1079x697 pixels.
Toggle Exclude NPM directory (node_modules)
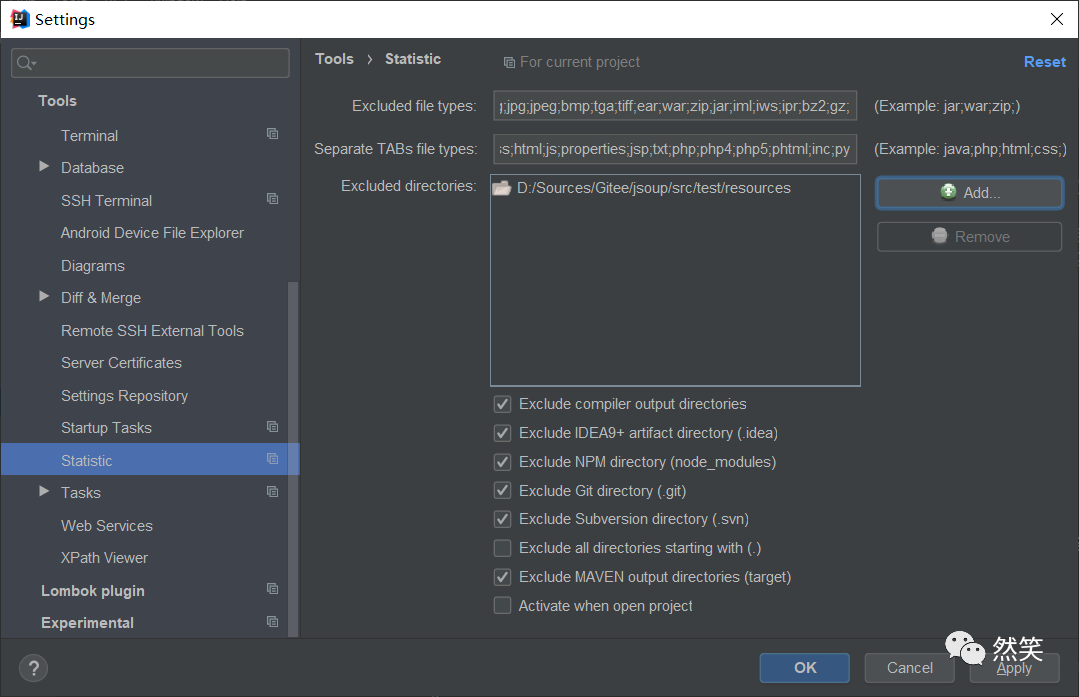(502, 462)
